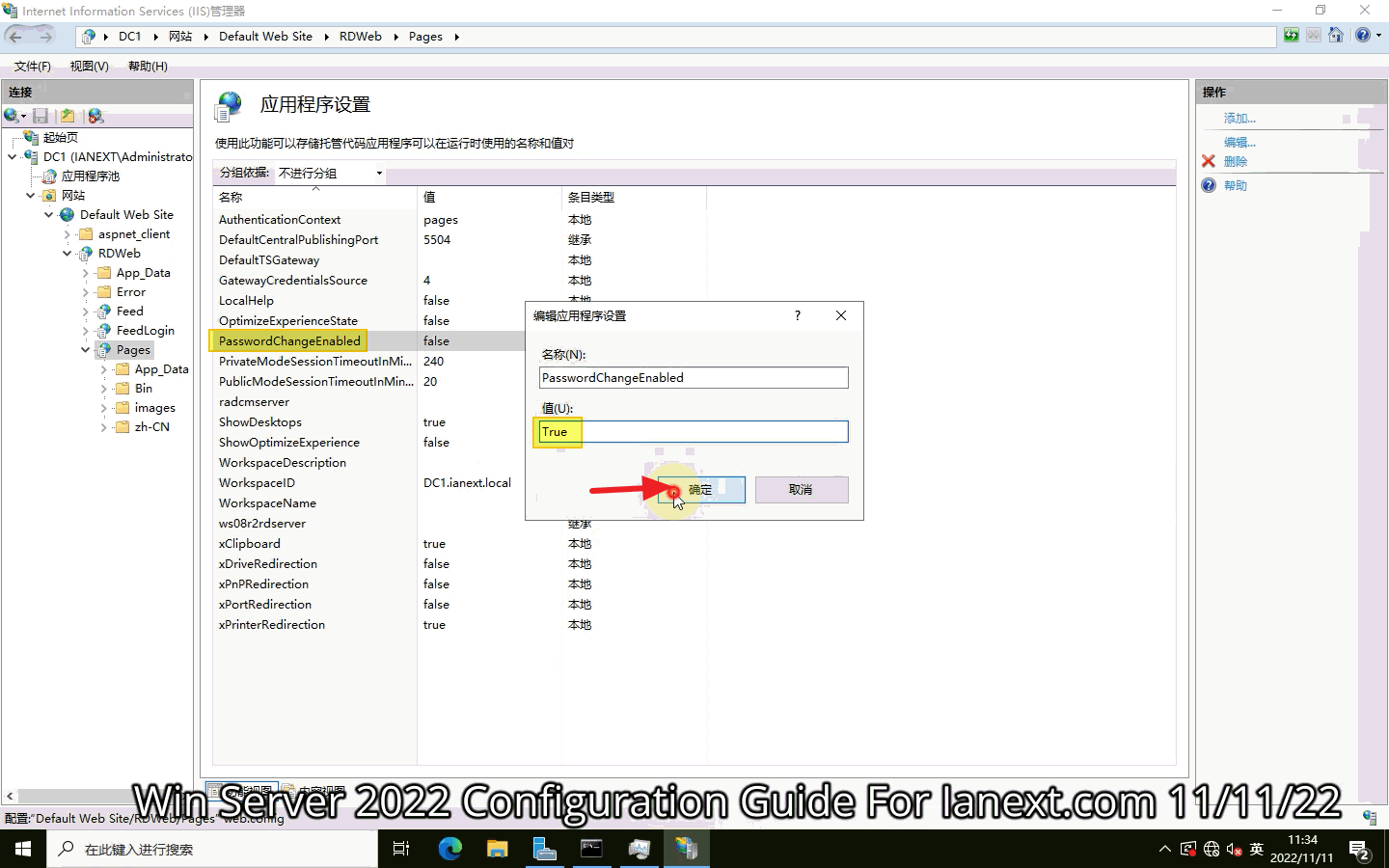1389x868 pixels.
Task: Select the 应用程序池 tree item
Action: pyautogui.click(x=91, y=176)
